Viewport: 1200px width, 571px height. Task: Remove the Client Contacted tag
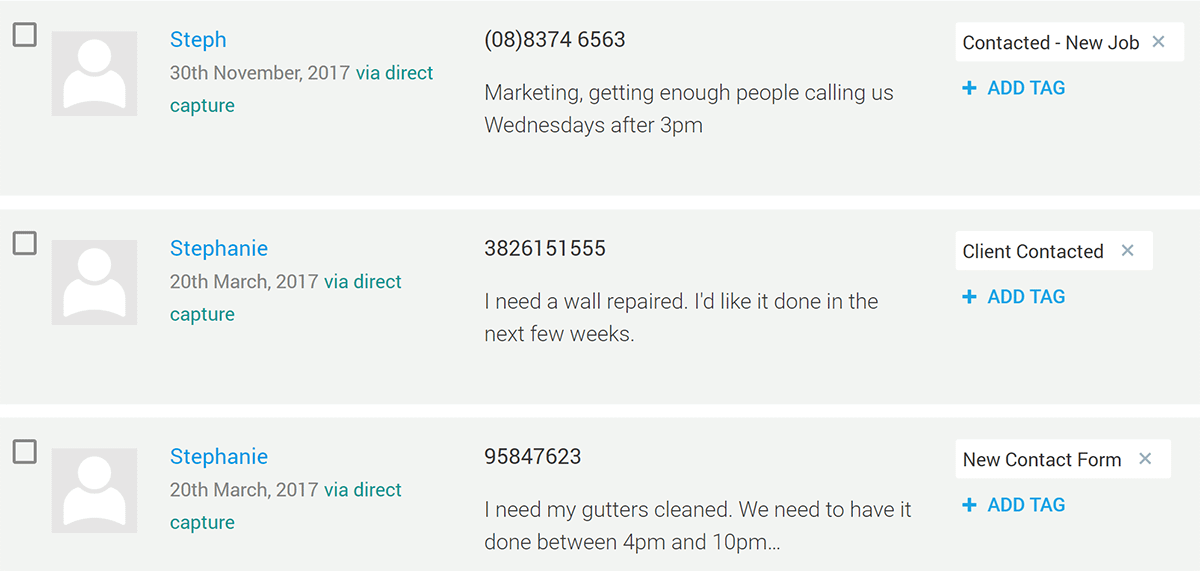click(1128, 251)
